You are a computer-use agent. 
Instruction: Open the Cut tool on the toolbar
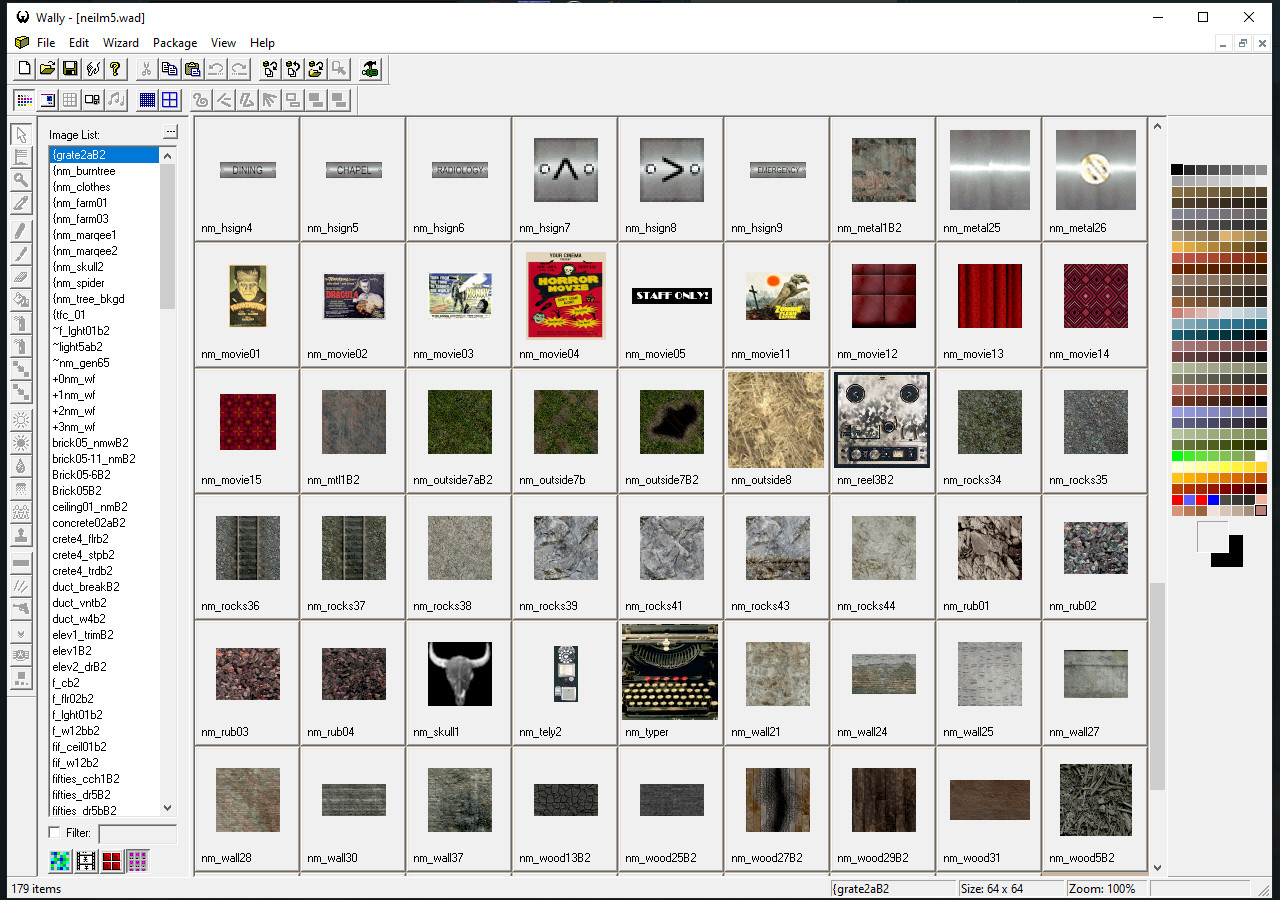pyautogui.click(x=146, y=68)
